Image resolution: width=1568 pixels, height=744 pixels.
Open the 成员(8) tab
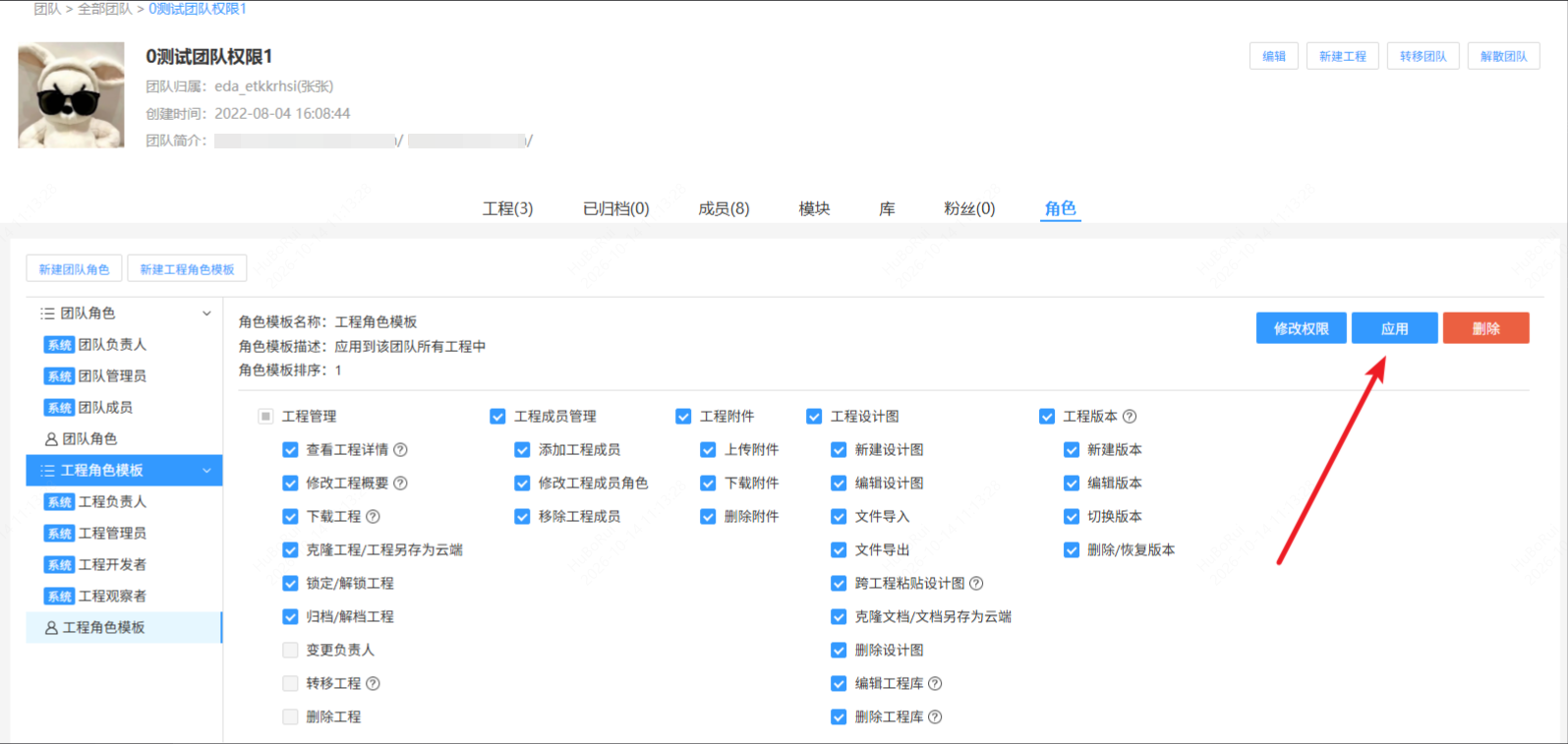724,208
